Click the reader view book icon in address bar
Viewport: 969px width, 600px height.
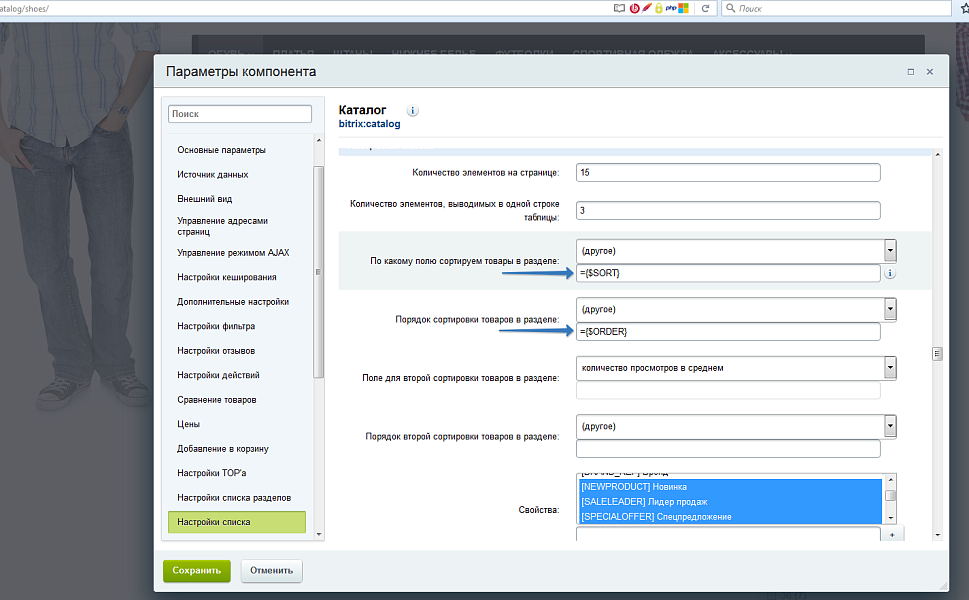tap(619, 8)
